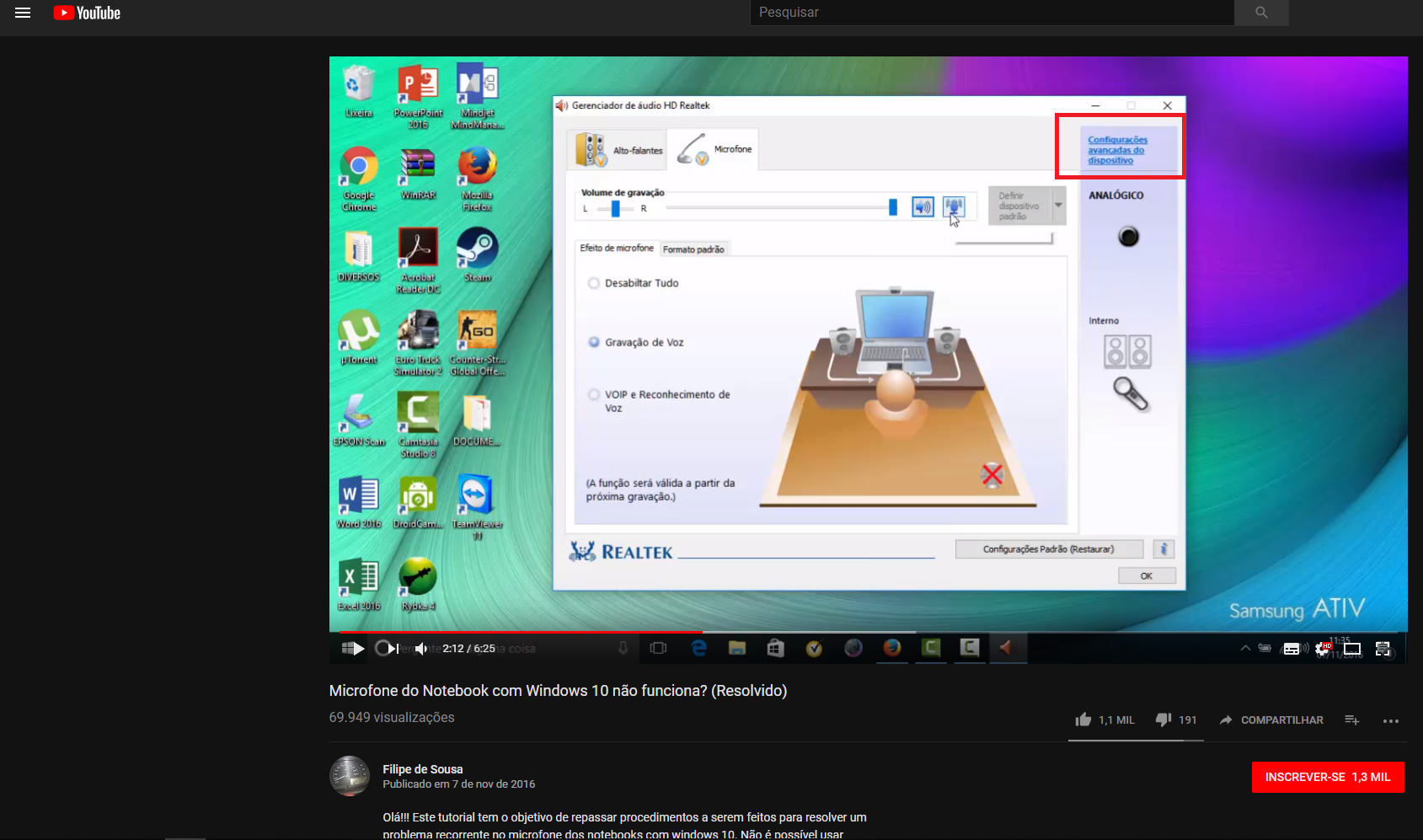Click Excel 2016 desktop icon in video
This screenshot has width=1423, height=840.
[x=359, y=583]
